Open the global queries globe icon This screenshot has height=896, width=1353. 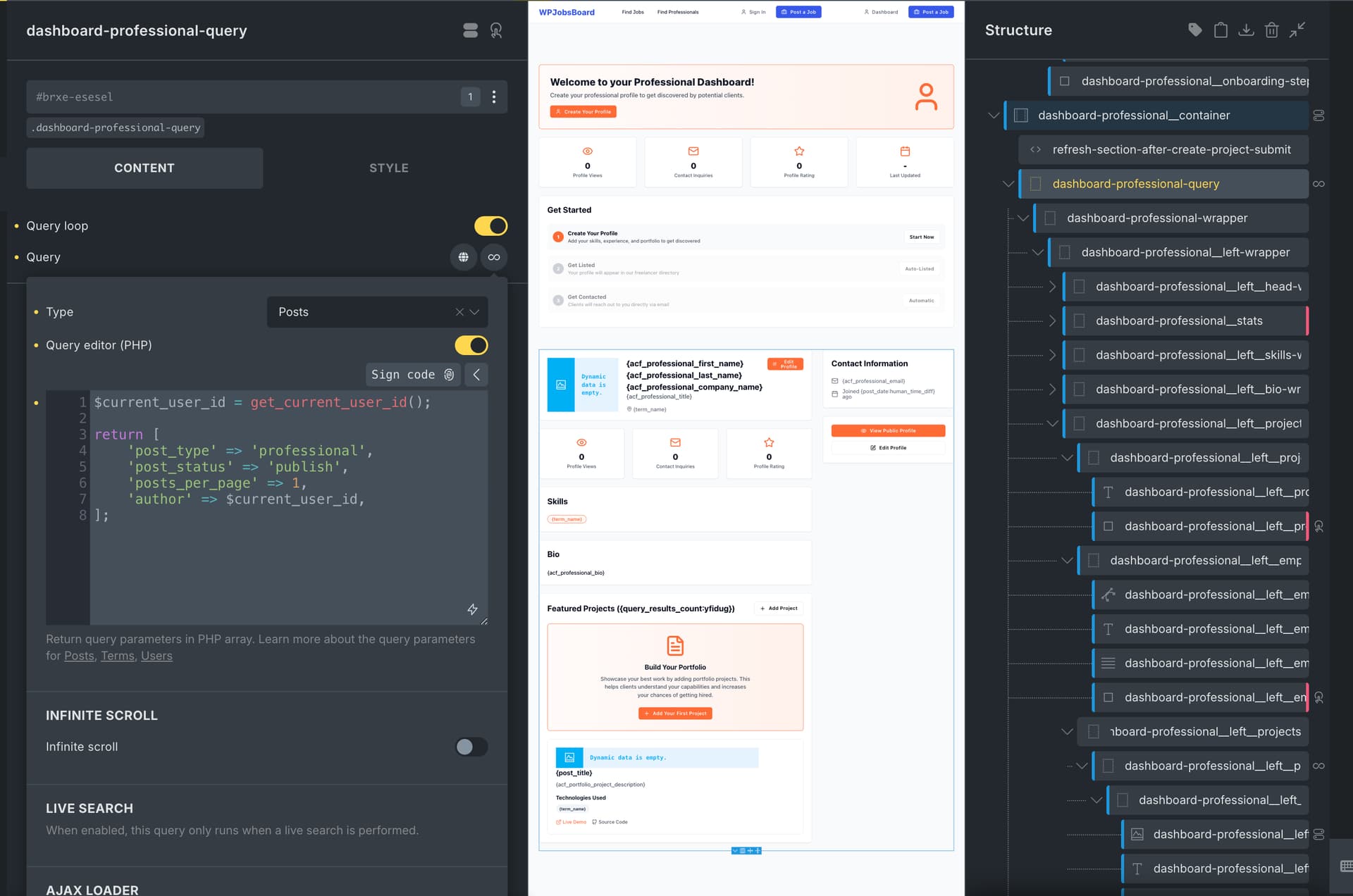(x=463, y=257)
